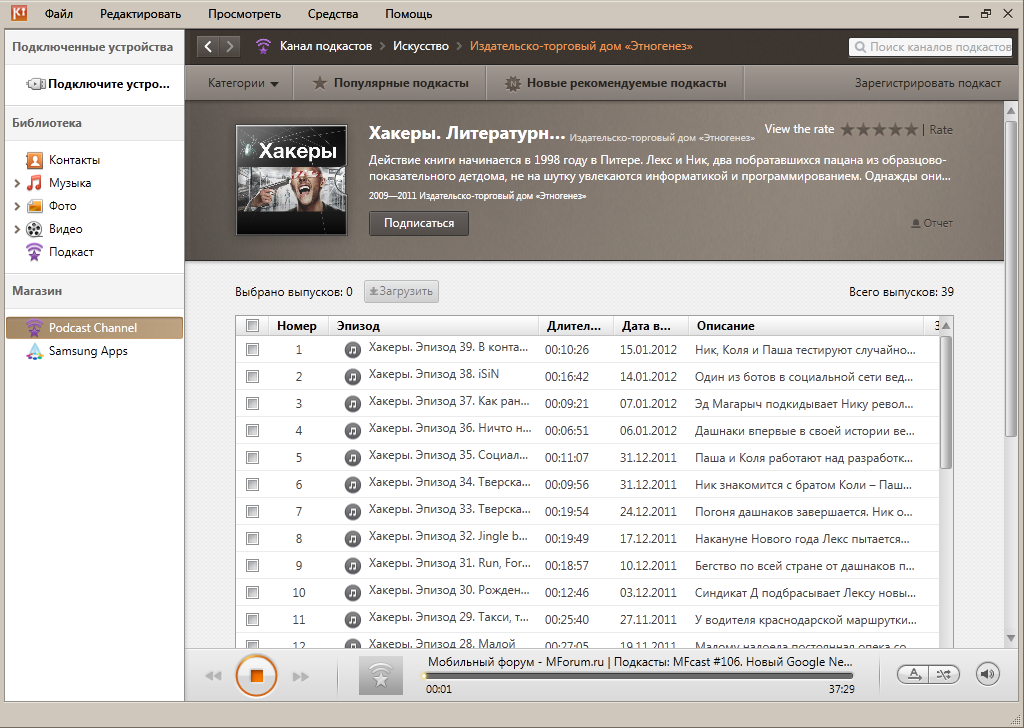Click the Отчет report icon link

(932, 223)
